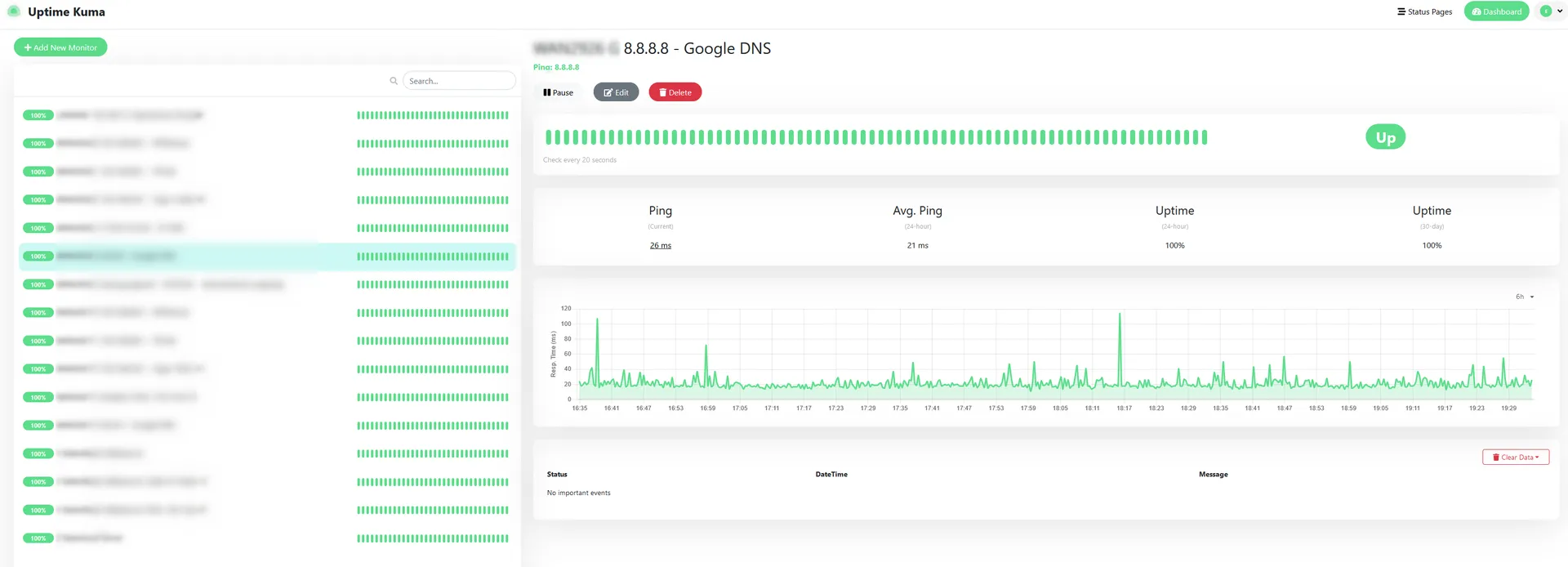Open the Uptime Kuma home title link

pos(66,11)
